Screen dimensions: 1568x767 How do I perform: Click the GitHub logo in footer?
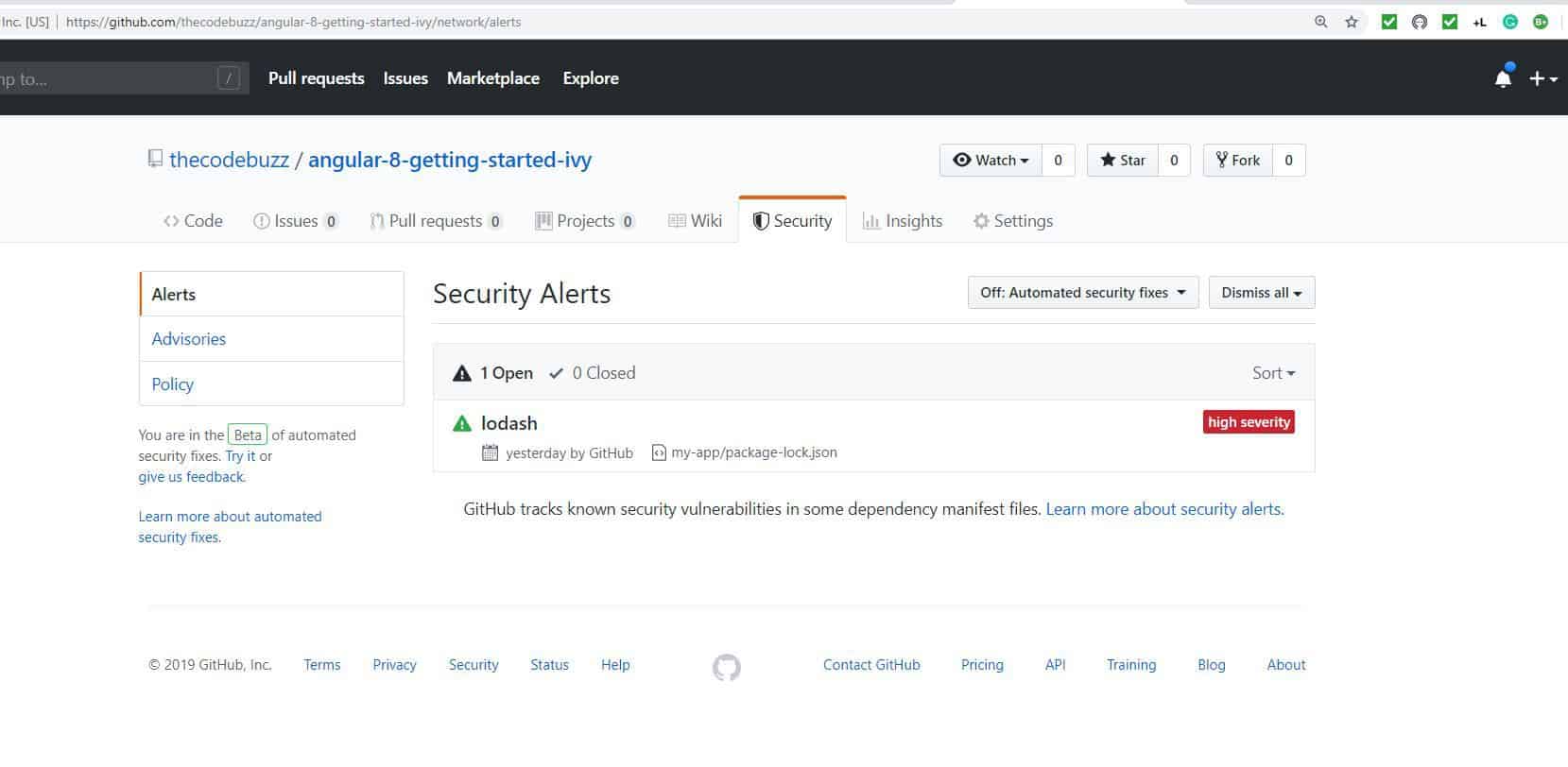(727, 668)
